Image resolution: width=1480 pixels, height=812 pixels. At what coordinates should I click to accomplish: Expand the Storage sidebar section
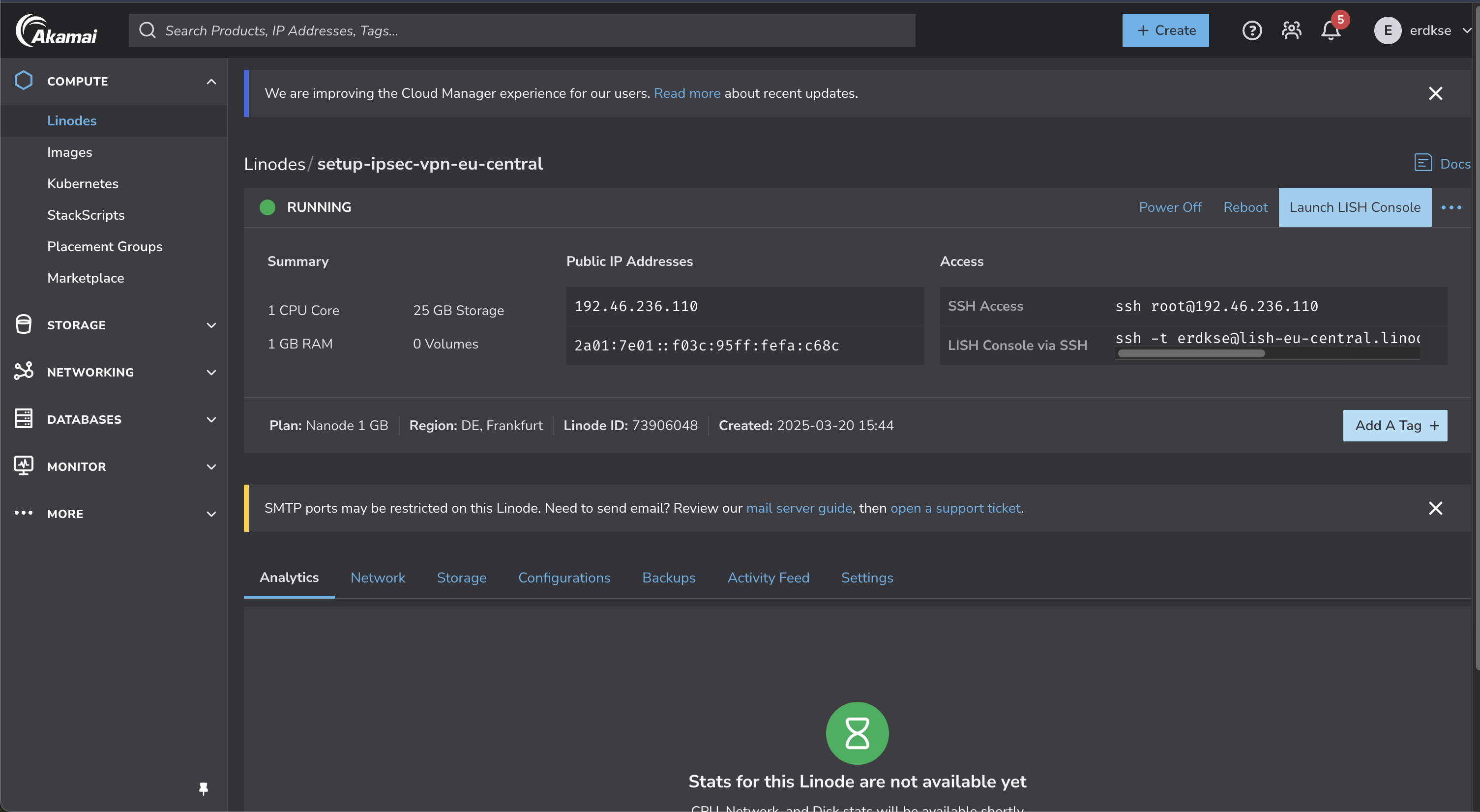coord(211,325)
